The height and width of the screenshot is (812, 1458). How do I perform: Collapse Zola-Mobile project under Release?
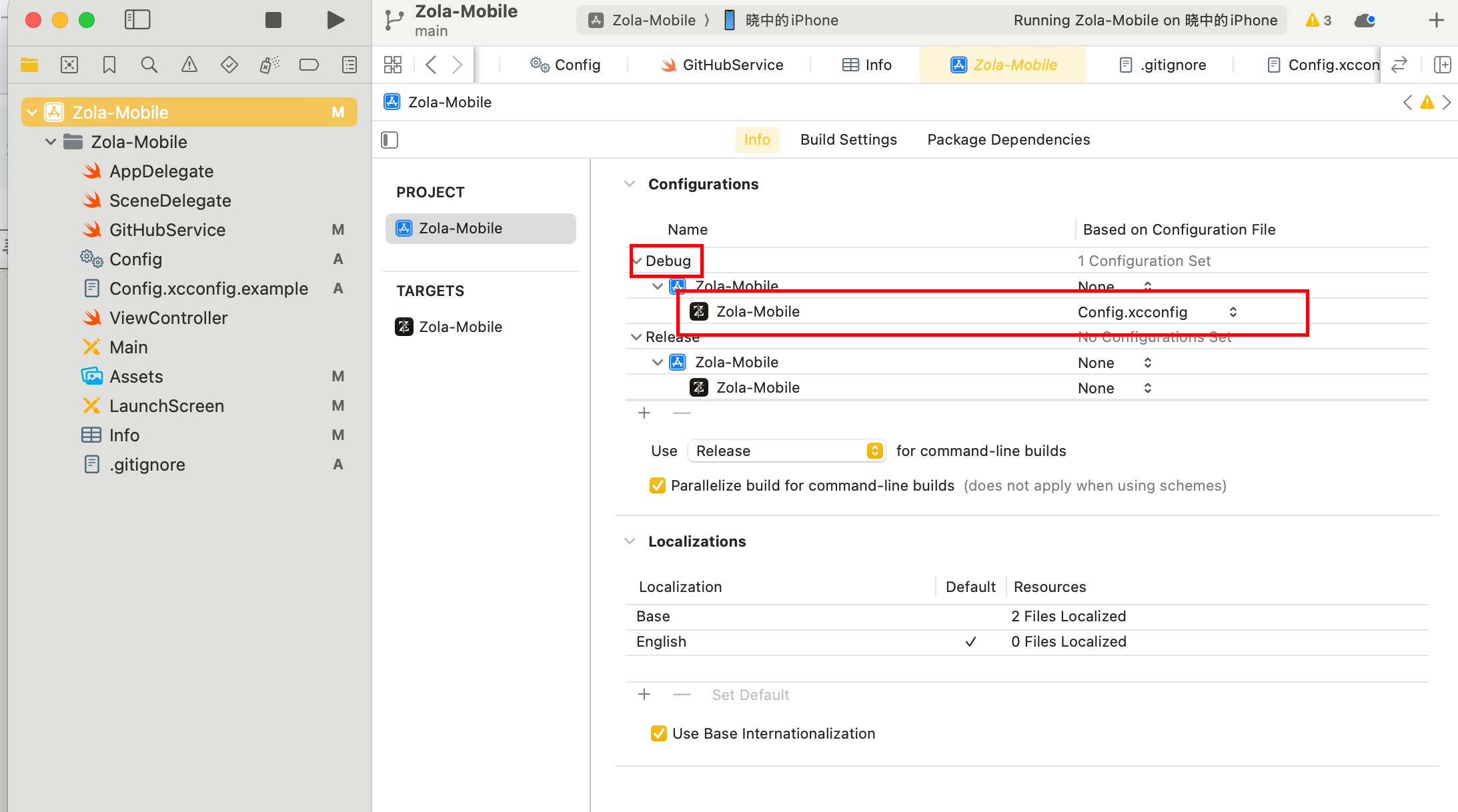(658, 362)
